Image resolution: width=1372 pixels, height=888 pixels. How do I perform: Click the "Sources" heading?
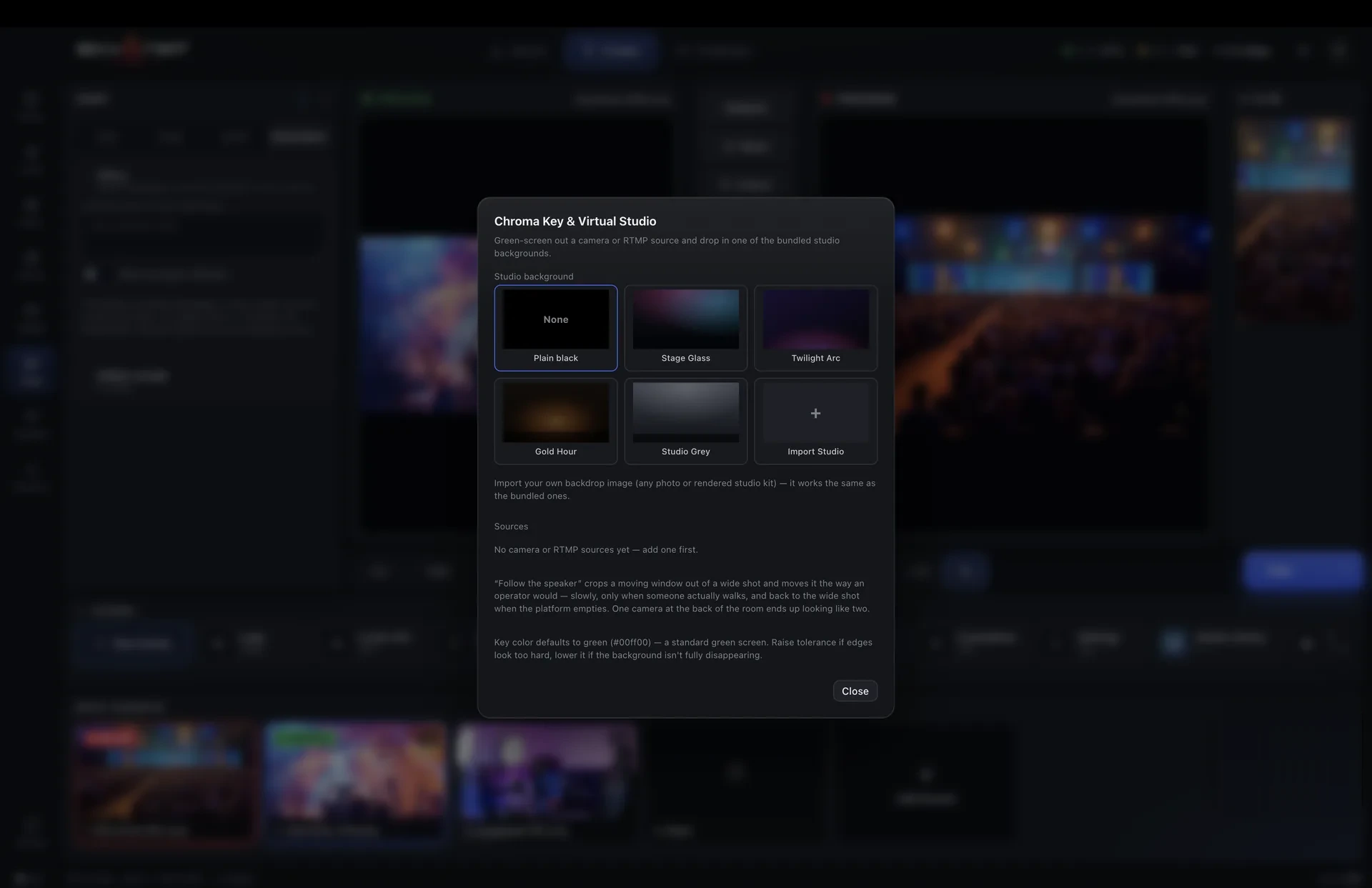(x=511, y=527)
